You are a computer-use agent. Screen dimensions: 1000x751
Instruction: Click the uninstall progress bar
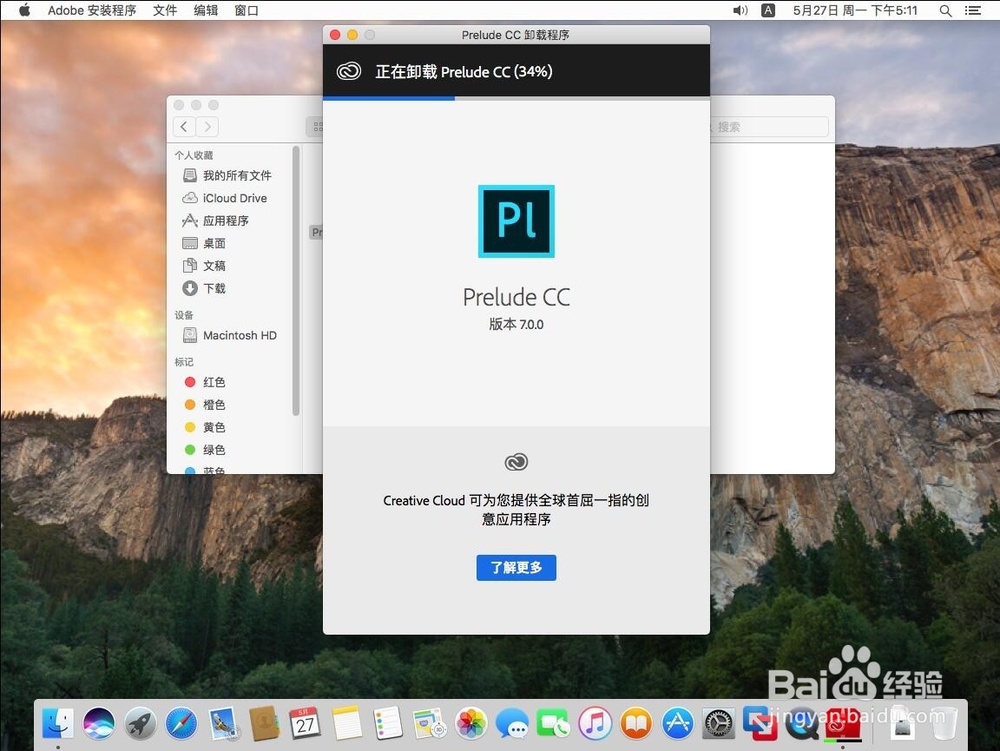pos(516,98)
